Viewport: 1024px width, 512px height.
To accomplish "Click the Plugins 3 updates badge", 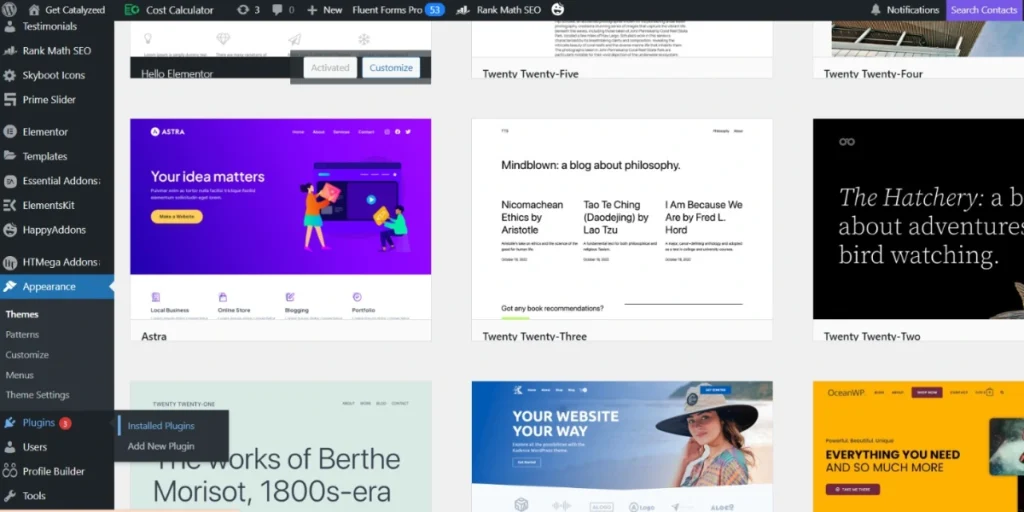I will 65,423.
